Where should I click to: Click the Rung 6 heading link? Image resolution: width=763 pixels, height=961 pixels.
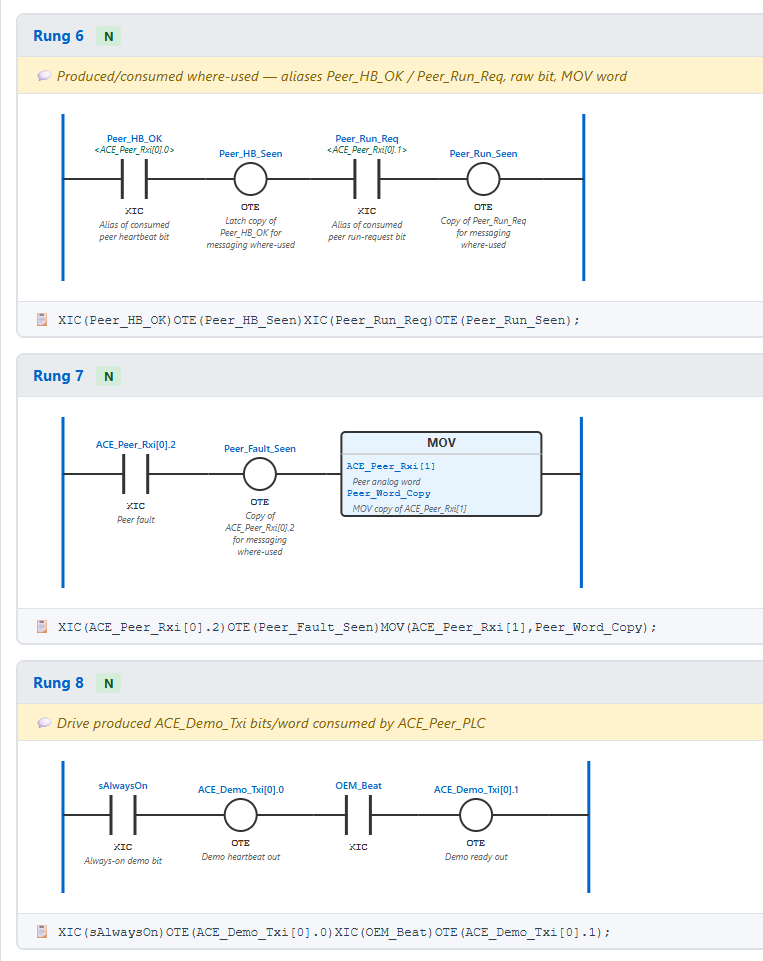tap(58, 36)
